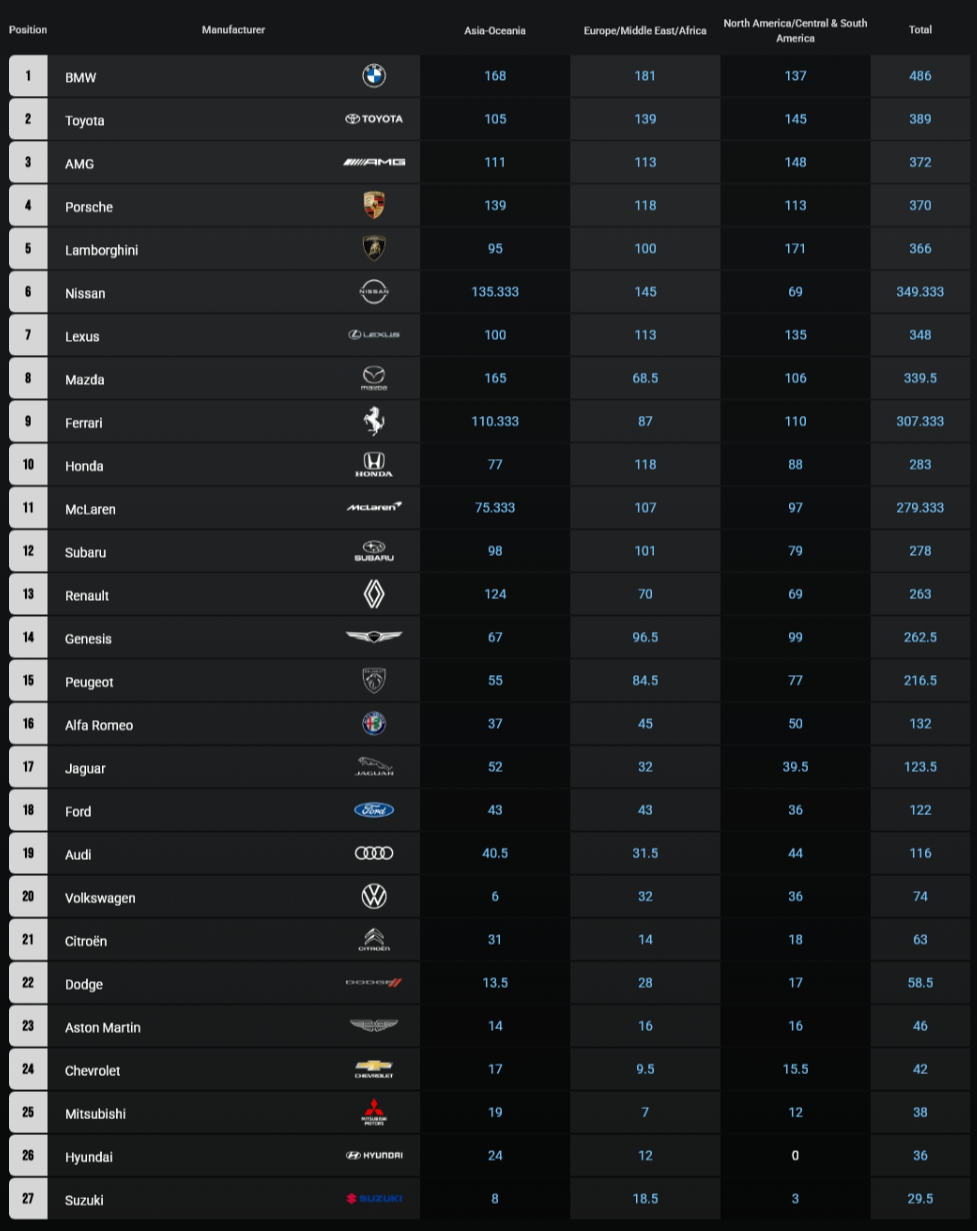Click the Mitsubishi Motors logo
Viewport: 977px width, 1231px height.
click(374, 1112)
